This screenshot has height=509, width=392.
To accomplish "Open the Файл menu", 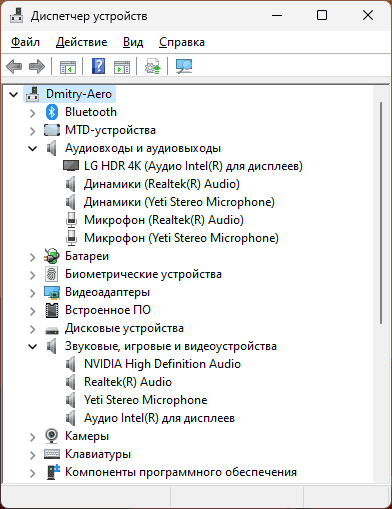I will point(25,42).
